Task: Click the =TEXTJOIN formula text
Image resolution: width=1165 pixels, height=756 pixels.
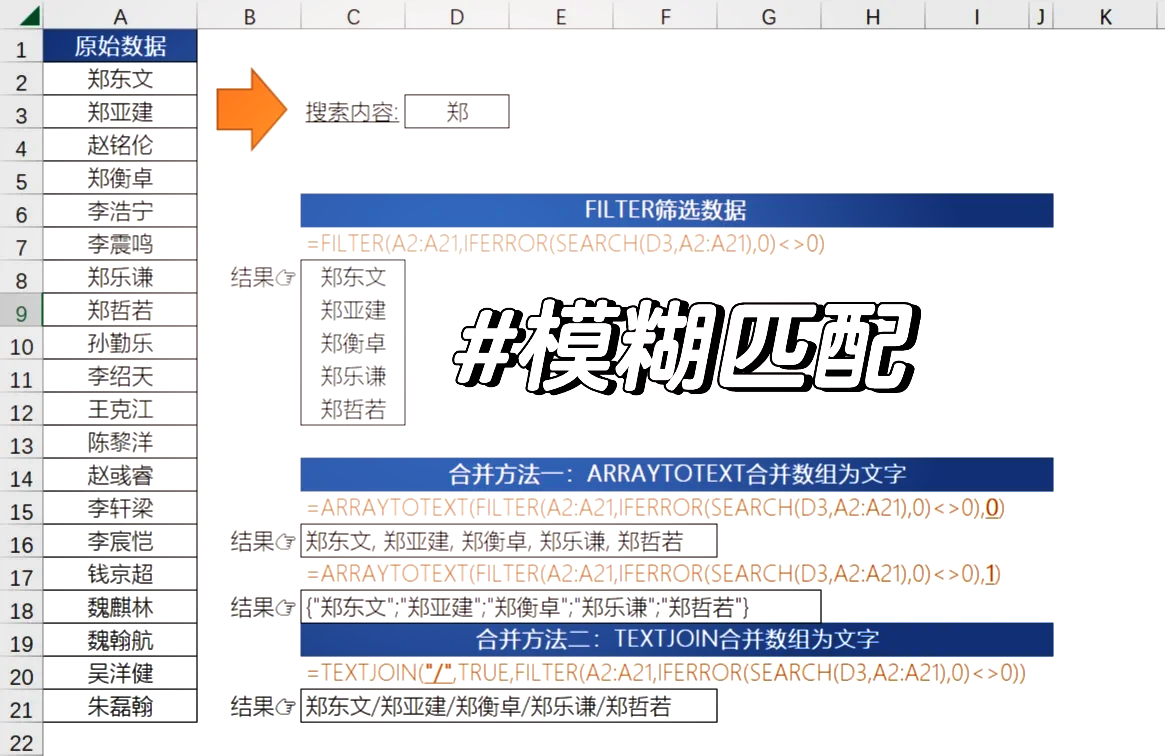Action: click(x=666, y=673)
